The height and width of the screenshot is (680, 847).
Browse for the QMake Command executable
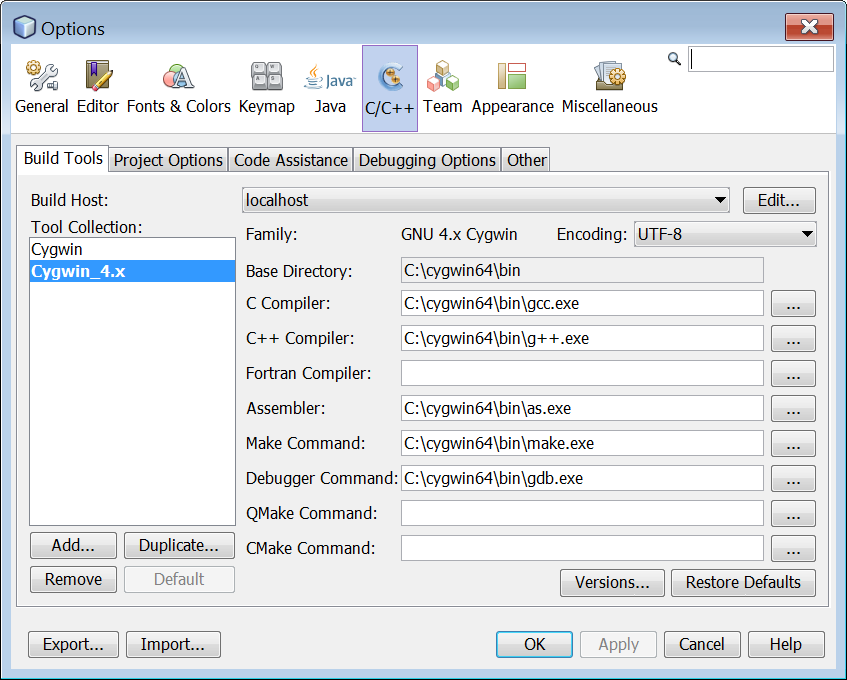tap(793, 514)
